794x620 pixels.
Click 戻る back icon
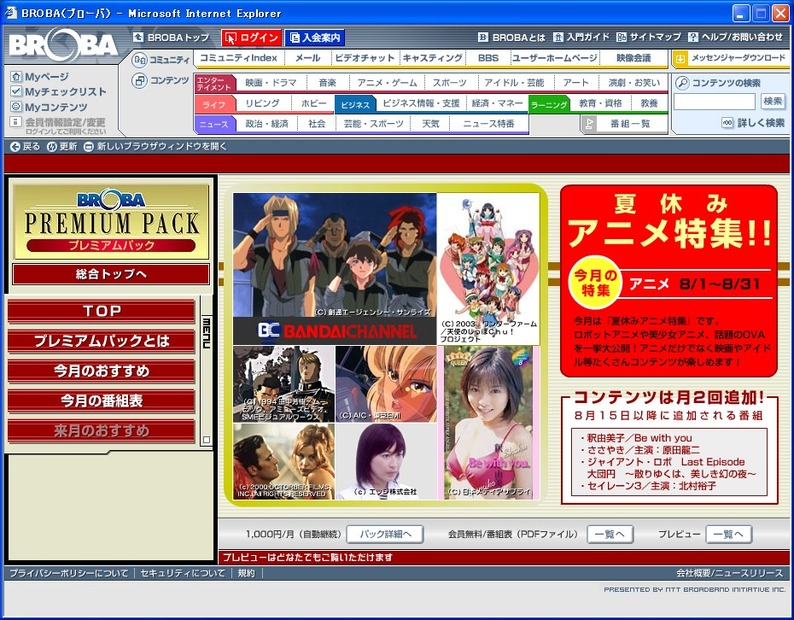pyautogui.click(x=15, y=147)
